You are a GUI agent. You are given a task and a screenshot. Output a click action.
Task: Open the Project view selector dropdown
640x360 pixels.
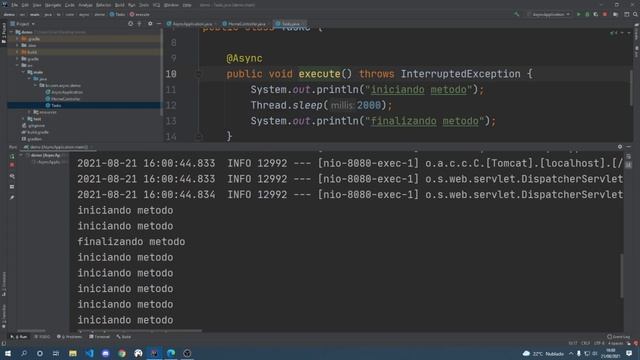23,24
